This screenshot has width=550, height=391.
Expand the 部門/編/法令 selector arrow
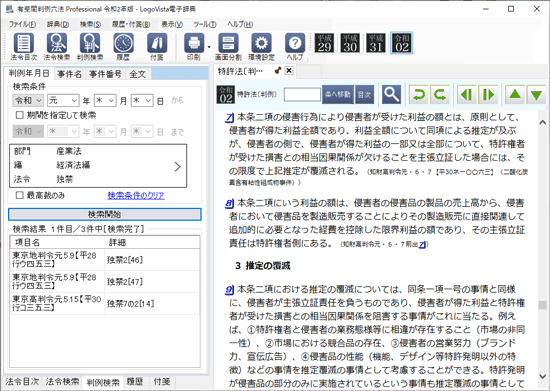tap(177, 167)
